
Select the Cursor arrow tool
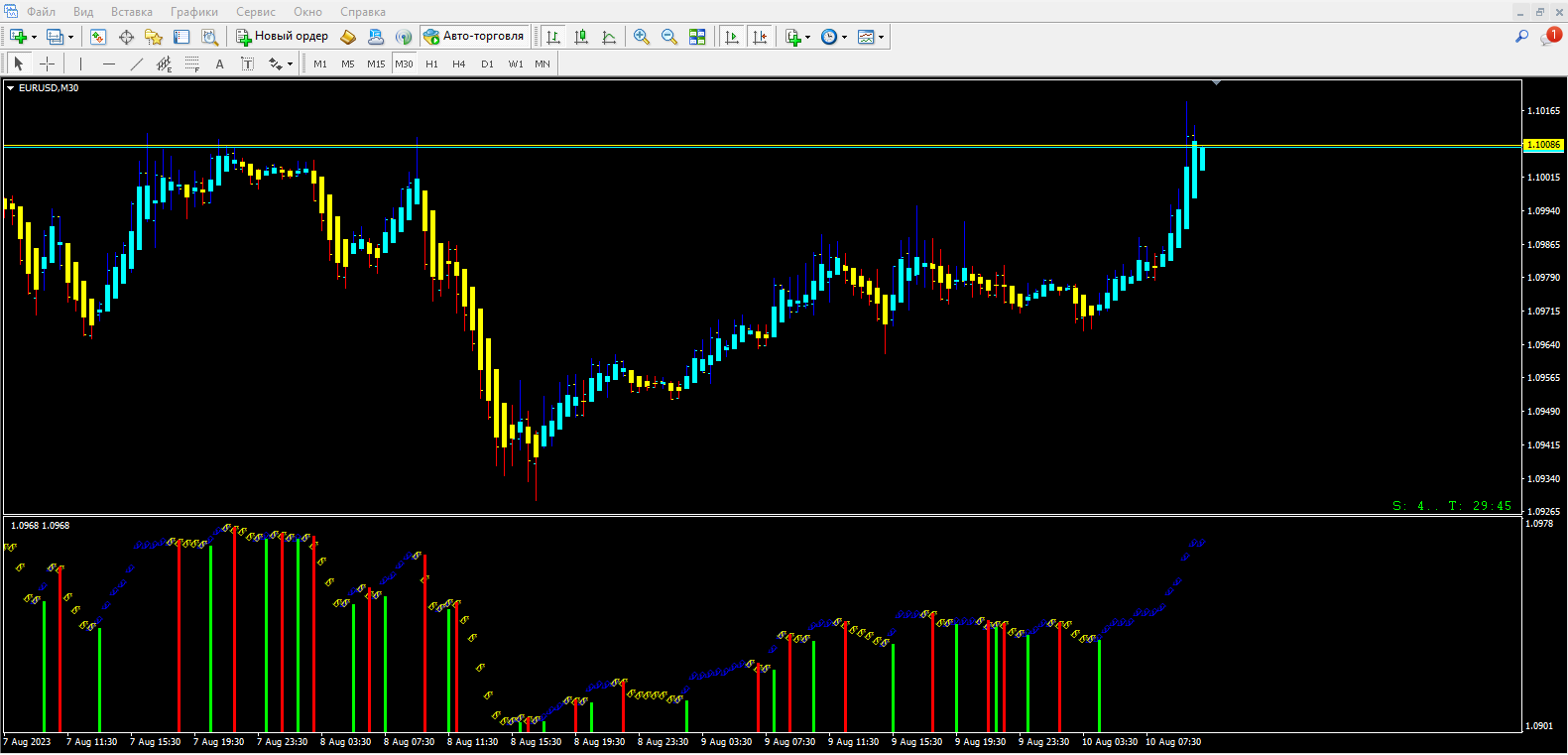click(18, 63)
